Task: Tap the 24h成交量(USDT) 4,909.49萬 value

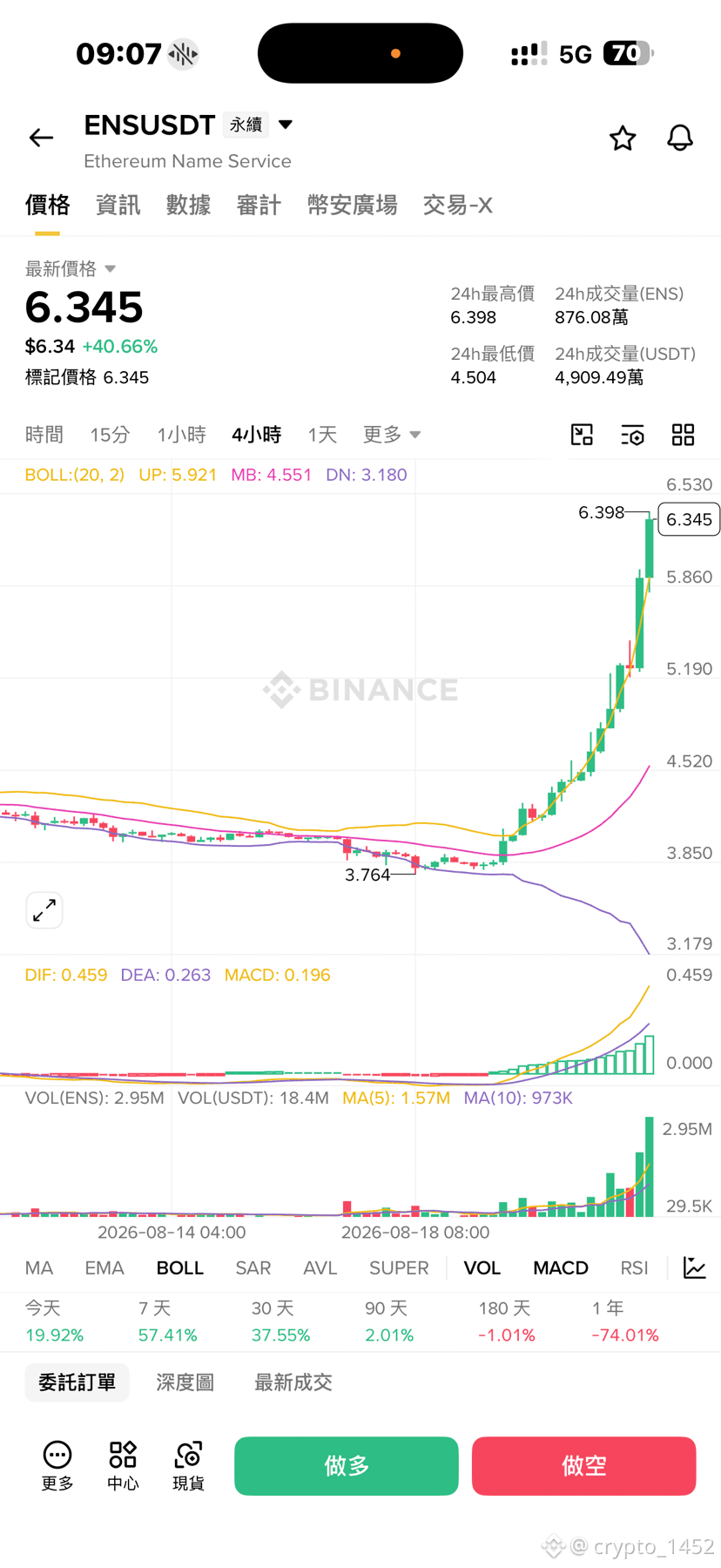Action: (x=599, y=377)
